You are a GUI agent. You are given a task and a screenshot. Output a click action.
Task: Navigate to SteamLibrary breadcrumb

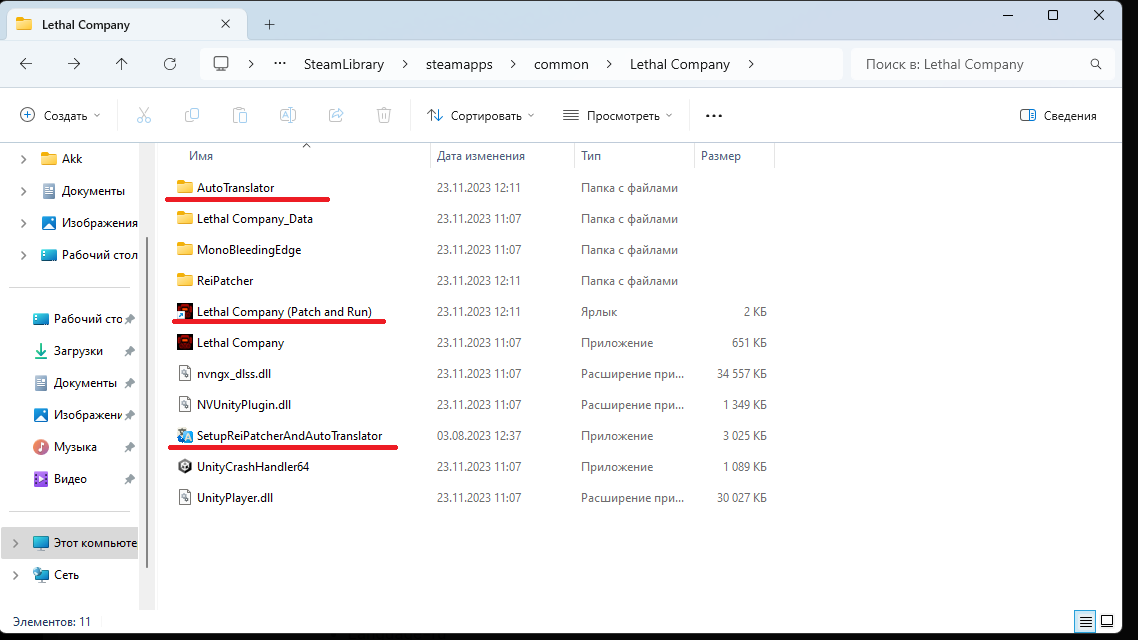coord(344,64)
